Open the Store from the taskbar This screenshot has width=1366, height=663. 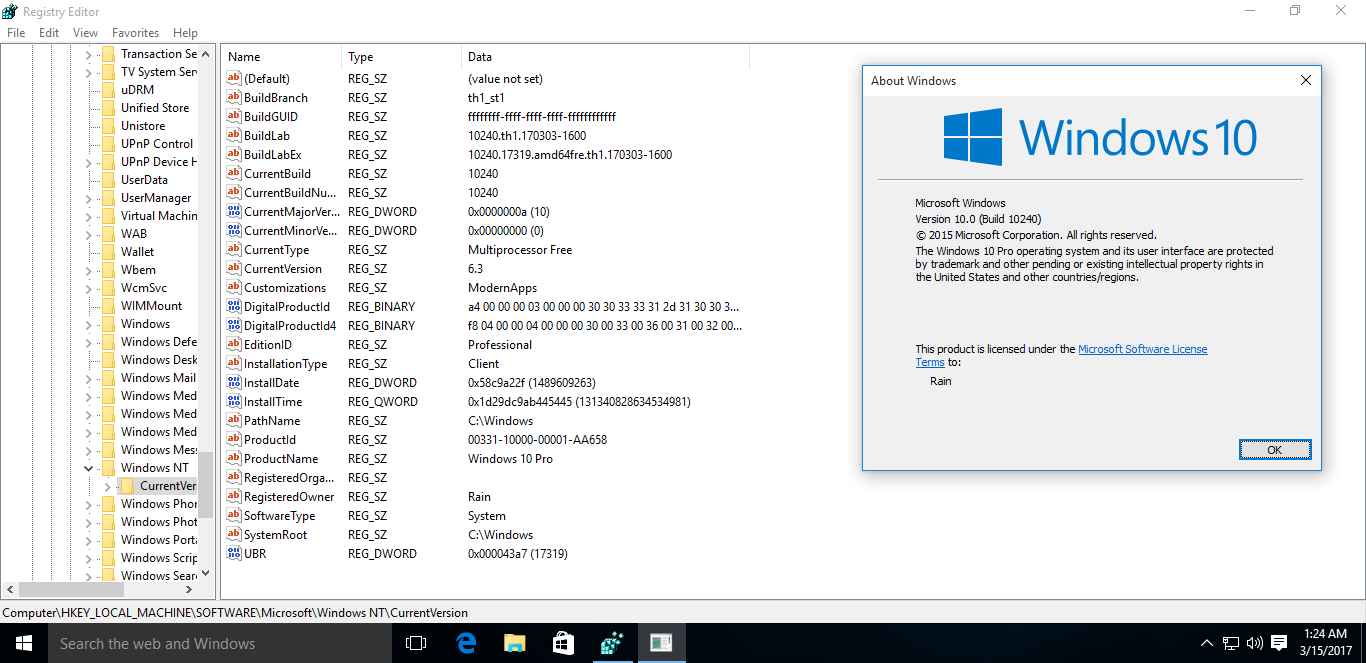click(563, 643)
